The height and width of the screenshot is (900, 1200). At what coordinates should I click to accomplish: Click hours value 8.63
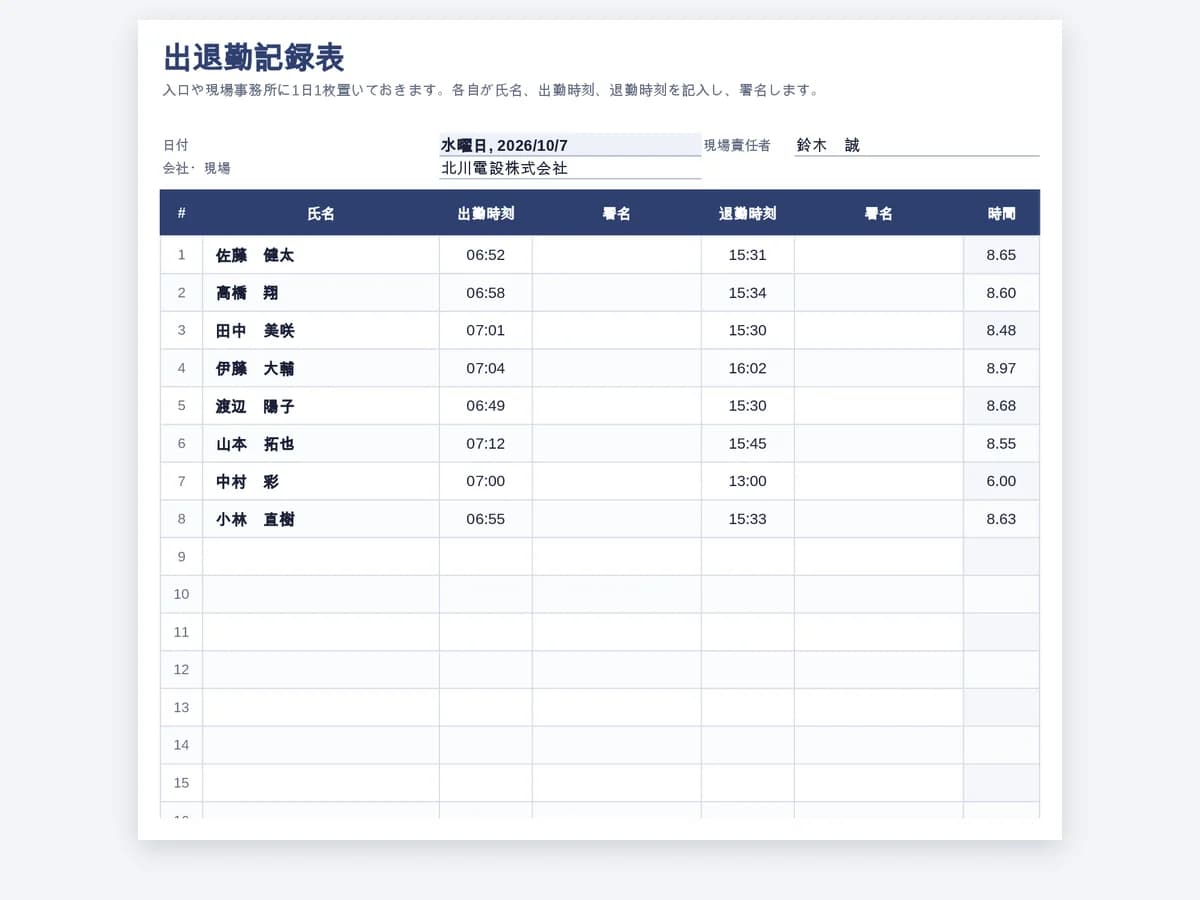coord(1001,519)
